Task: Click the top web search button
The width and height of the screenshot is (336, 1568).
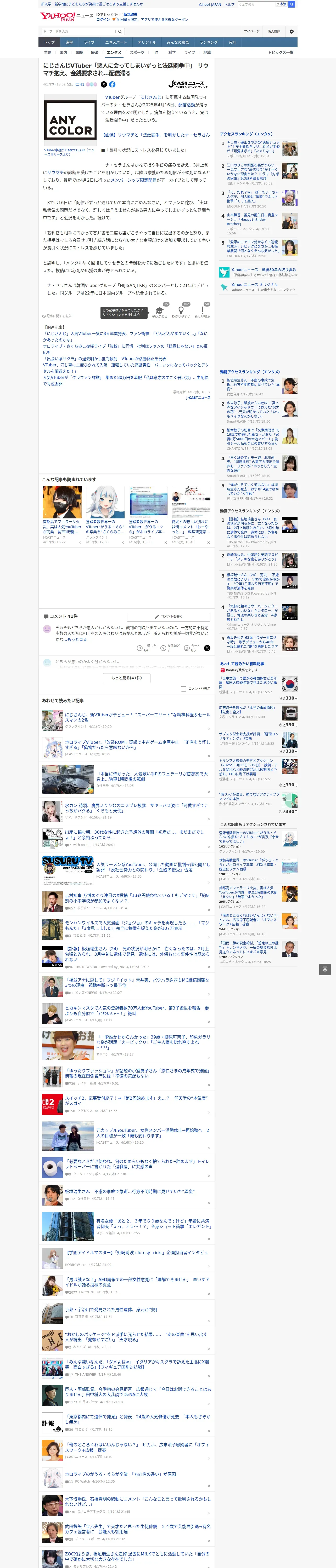Action: click(292, 4)
